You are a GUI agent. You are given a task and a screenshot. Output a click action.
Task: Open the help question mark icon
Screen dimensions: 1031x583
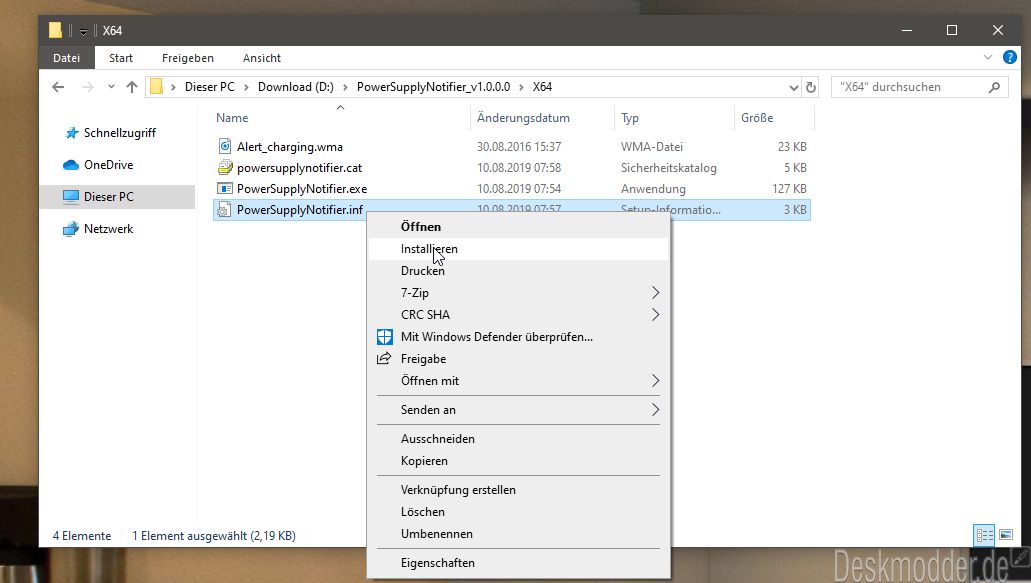(x=1010, y=57)
